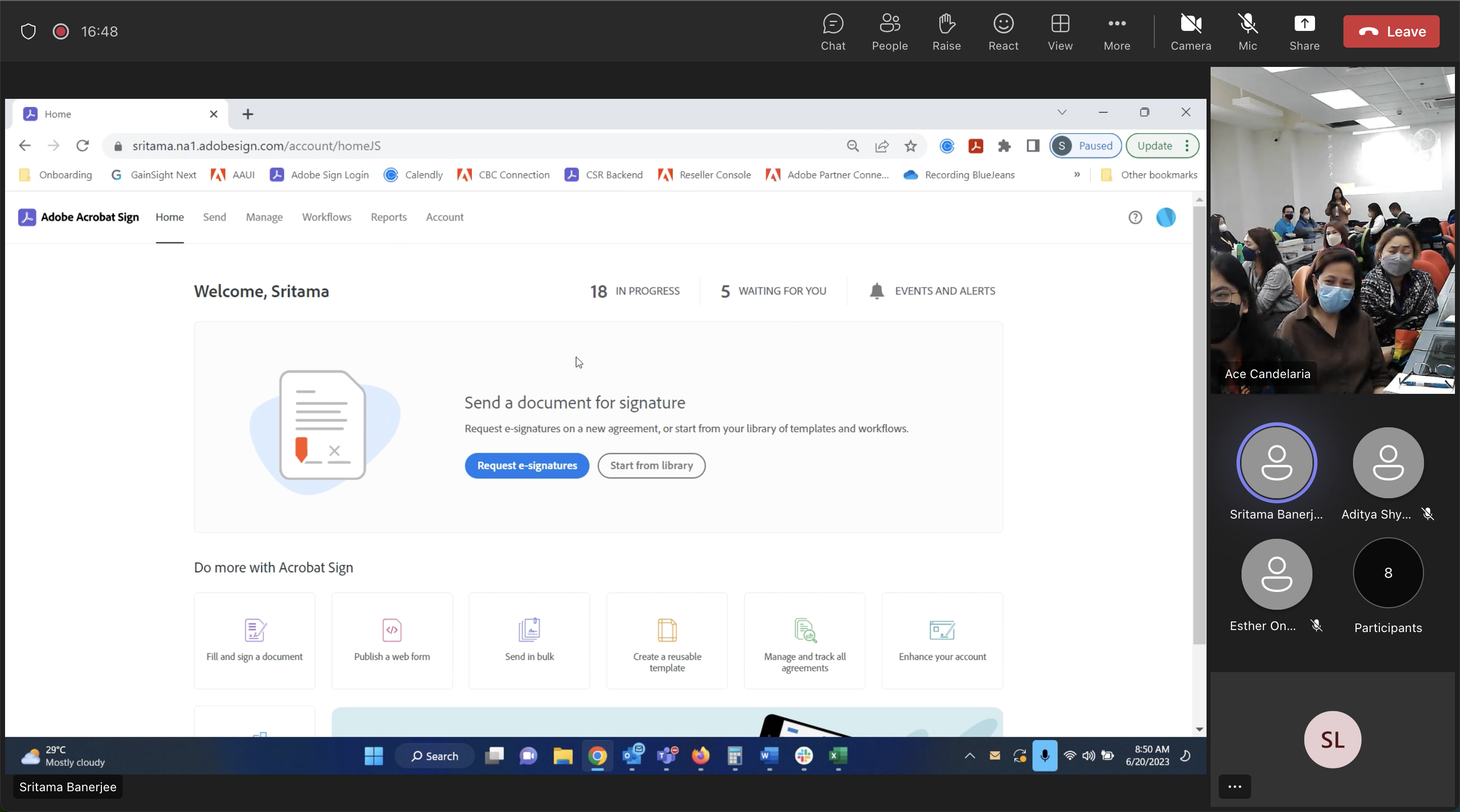Image resolution: width=1460 pixels, height=812 pixels.
Task: Click Start from library button
Action: click(651, 466)
